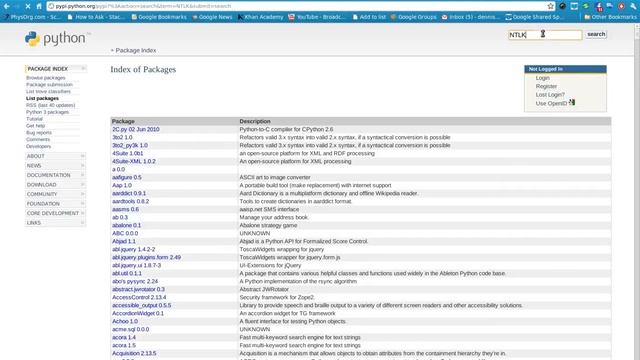This screenshot has height=360, width=640.
Task: Expand the NEWS sidebar menu
Action: [56, 165]
